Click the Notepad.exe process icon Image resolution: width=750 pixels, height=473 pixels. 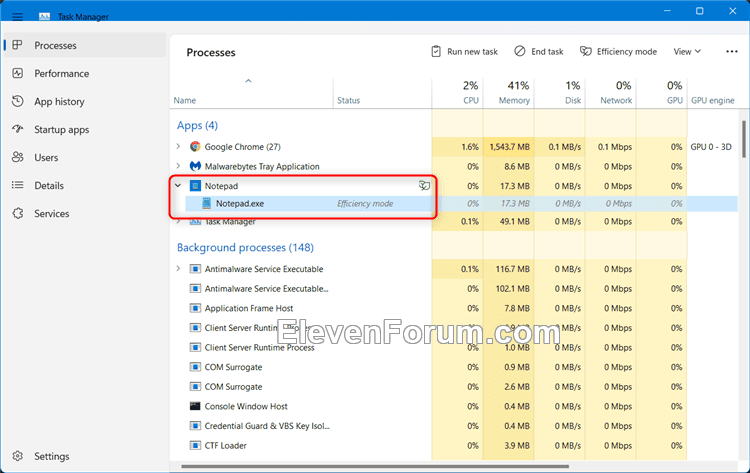point(206,203)
